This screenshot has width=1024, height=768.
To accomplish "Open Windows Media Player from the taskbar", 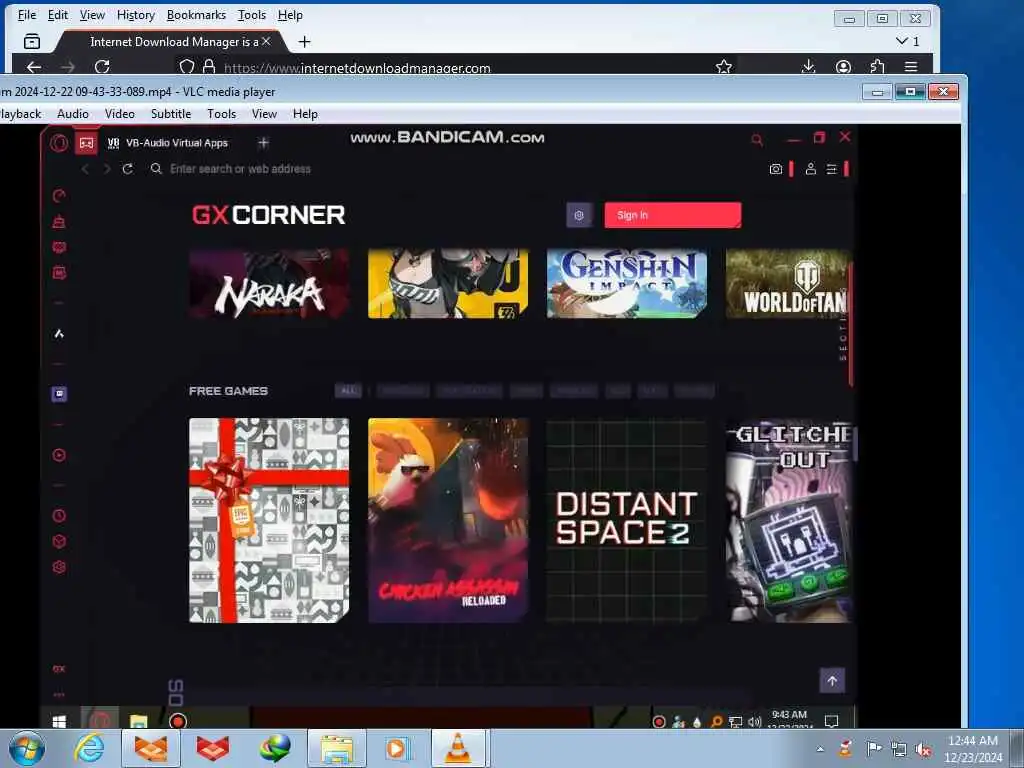I will 396,748.
